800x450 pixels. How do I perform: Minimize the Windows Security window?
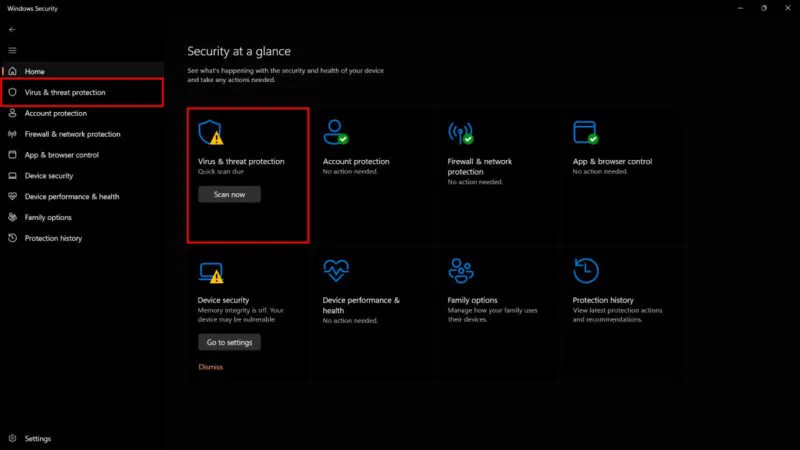tap(740, 8)
